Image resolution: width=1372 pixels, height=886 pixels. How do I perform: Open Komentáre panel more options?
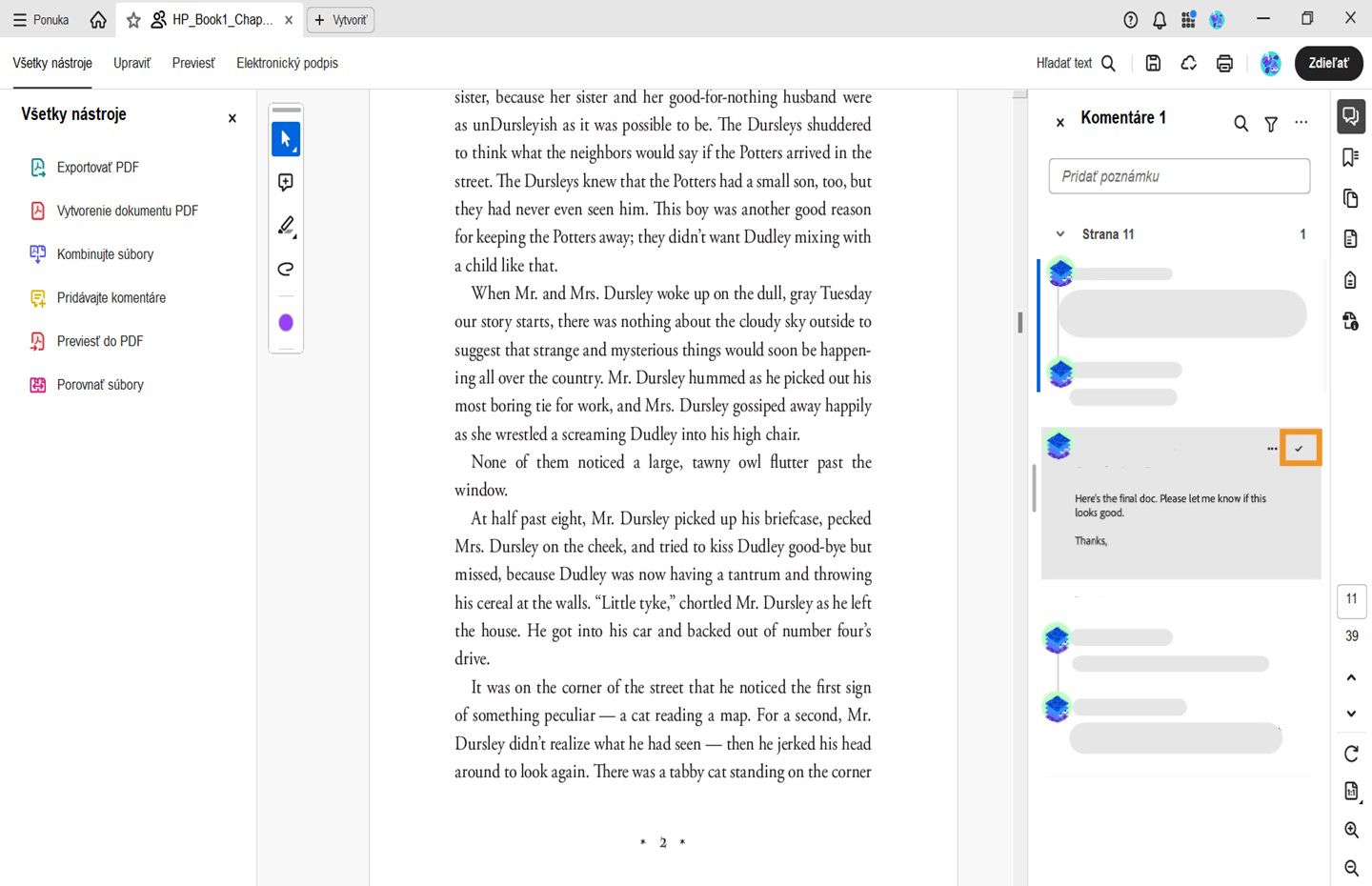tap(1301, 123)
